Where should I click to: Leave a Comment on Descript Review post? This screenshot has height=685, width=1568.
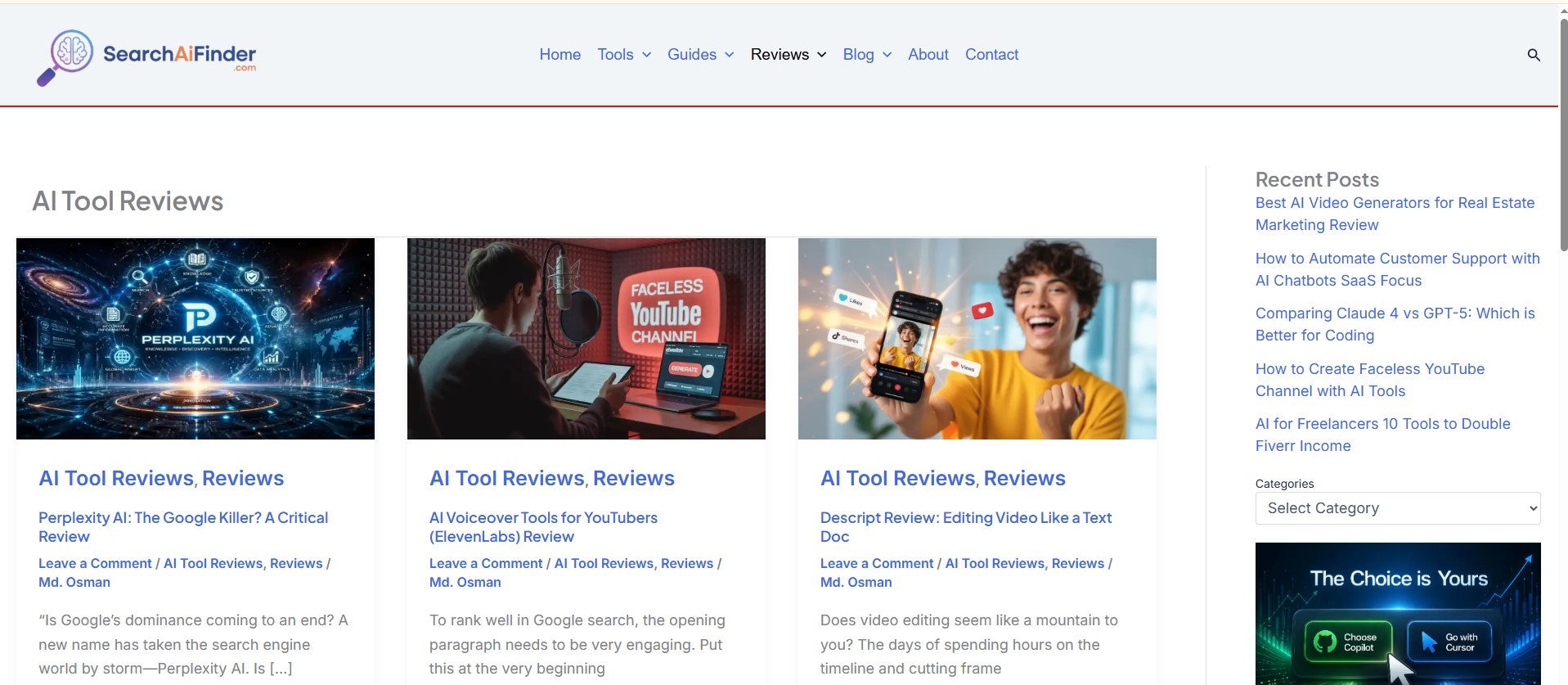[877, 563]
